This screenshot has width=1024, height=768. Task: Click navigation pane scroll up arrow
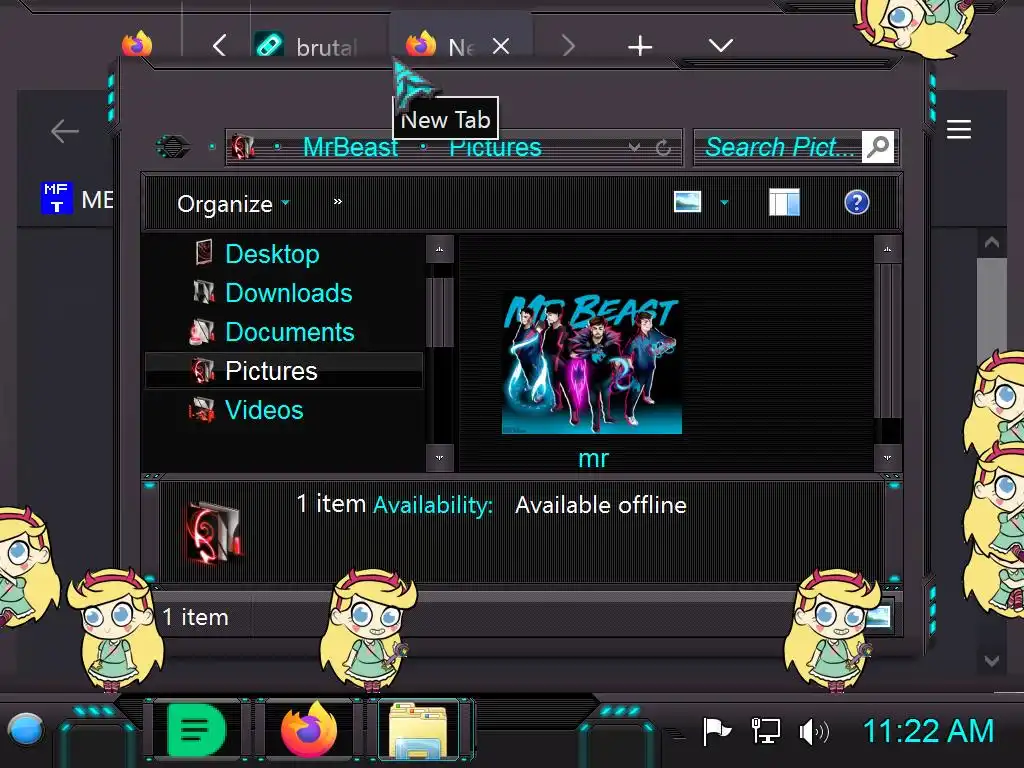tap(440, 249)
